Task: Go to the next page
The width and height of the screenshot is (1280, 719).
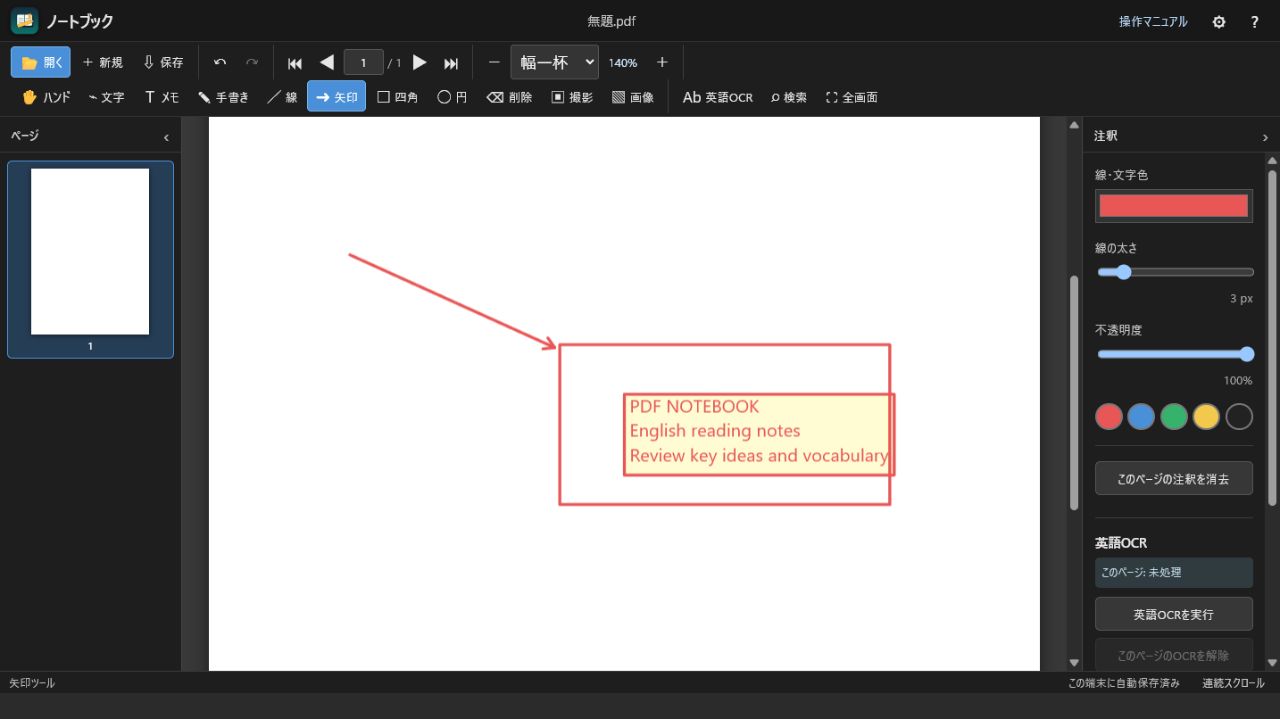Action: coord(420,62)
